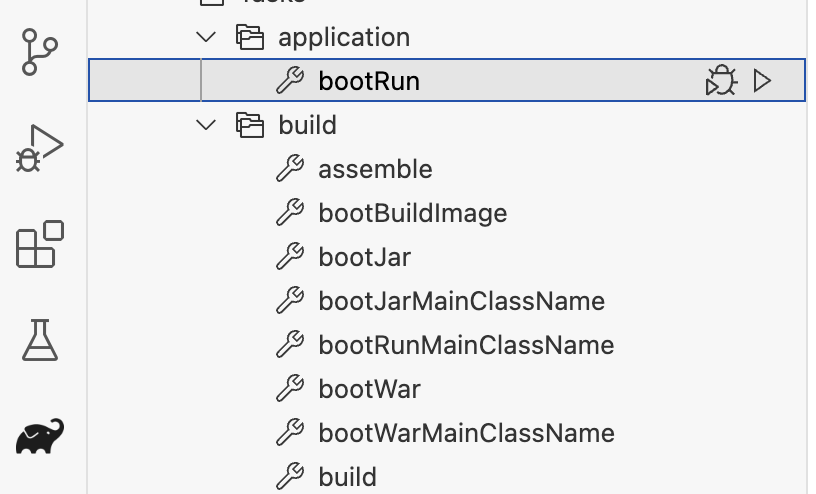Image resolution: width=816 pixels, height=494 pixels.
Task: Click wrench icon beside bootBuildImage
Action: tap(290, 212)
